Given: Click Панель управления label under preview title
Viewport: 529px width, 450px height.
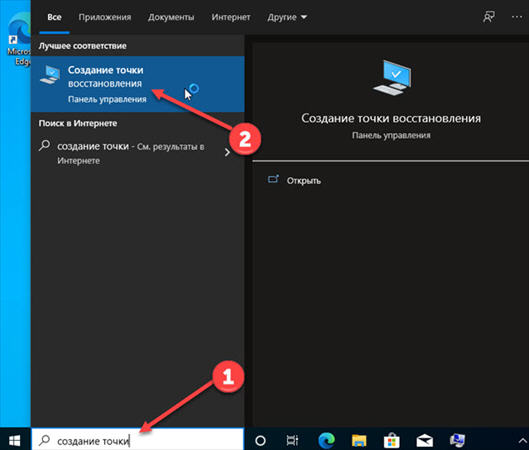Looking at the screenshot, I should coord(391,135).
